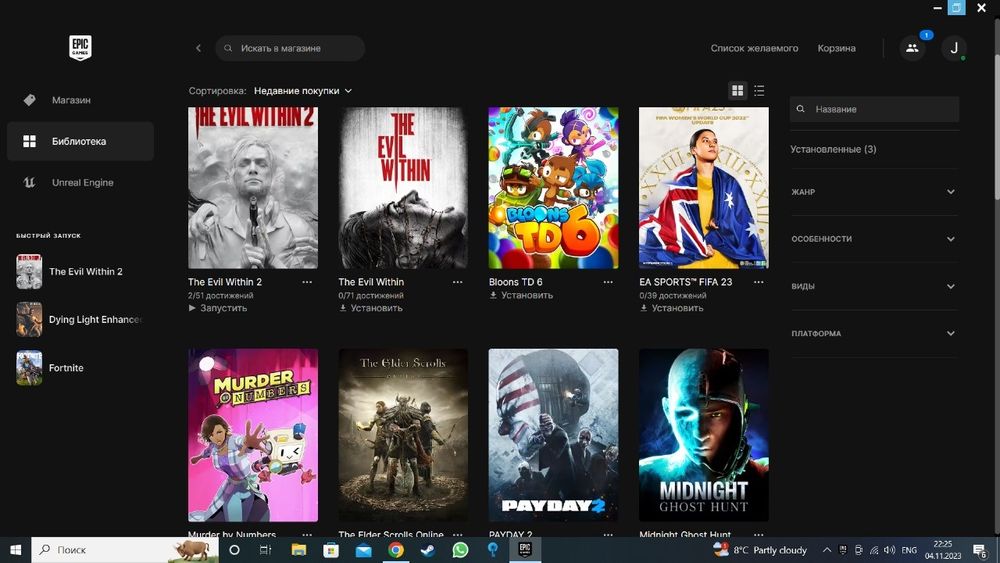Switch ENG input language
Image resolution: width=1000 pixels, height=563 pixels.
pos(909,550)
